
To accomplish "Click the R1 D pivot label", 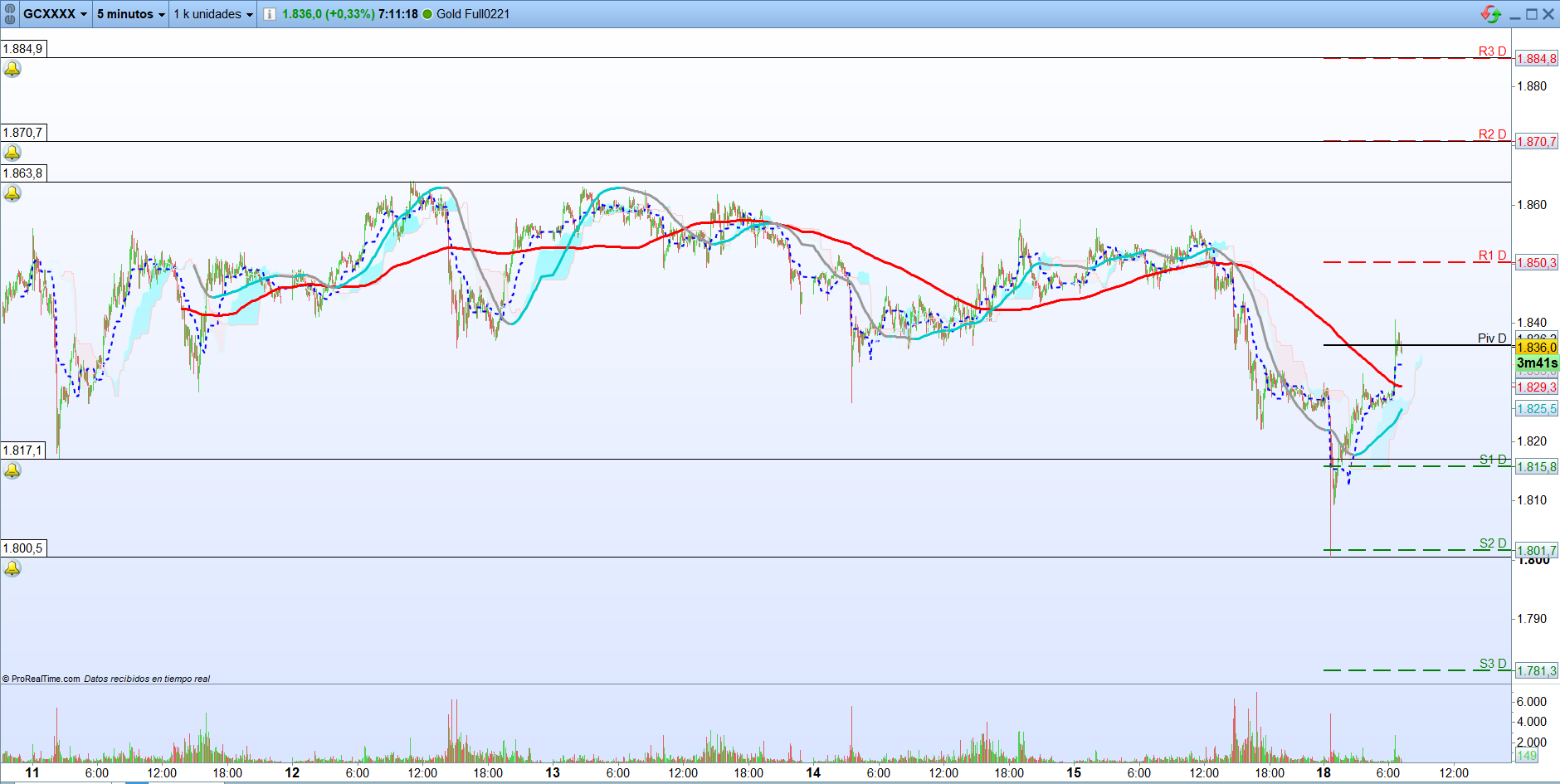I will 1492,256.
